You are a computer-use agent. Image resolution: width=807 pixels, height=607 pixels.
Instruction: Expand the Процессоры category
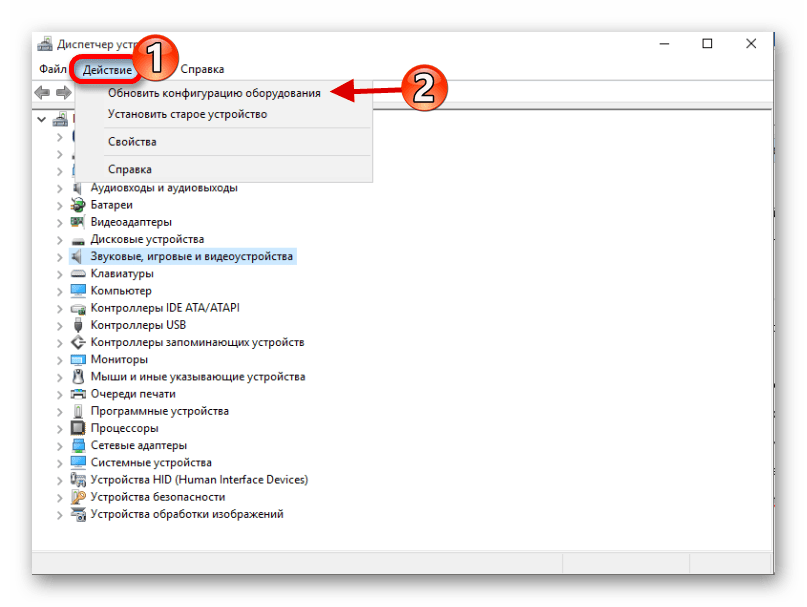60,429
